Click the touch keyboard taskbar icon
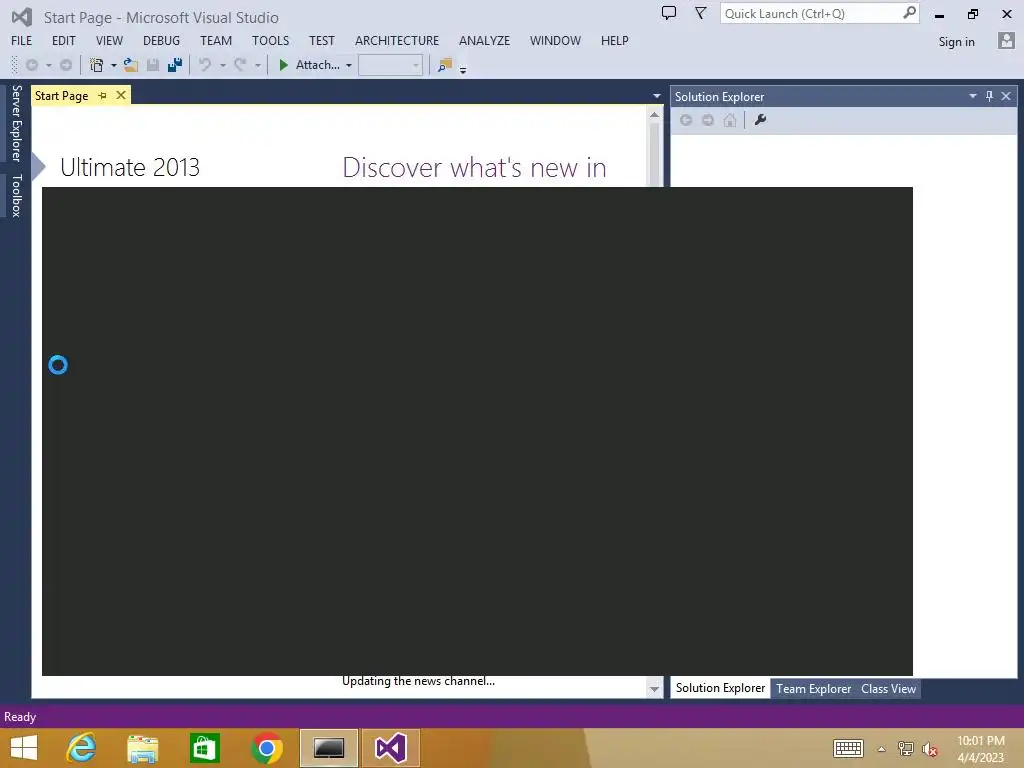The width and height of the screenshot is (1024, 768). pos(848,748)
